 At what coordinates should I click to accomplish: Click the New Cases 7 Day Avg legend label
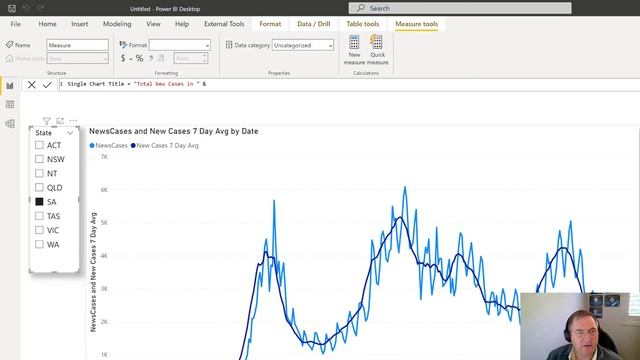coord(168,145)
